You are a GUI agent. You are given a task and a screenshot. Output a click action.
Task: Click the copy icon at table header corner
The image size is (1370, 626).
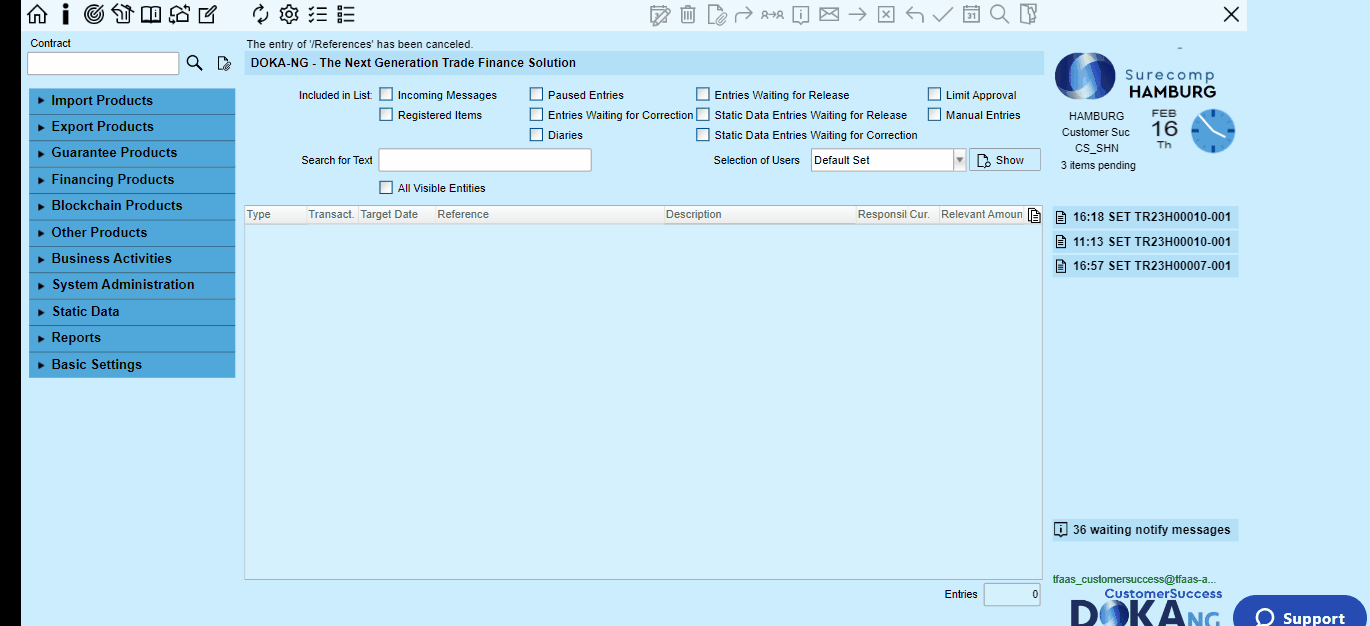pyautogui.click(x=1034, y=215)
